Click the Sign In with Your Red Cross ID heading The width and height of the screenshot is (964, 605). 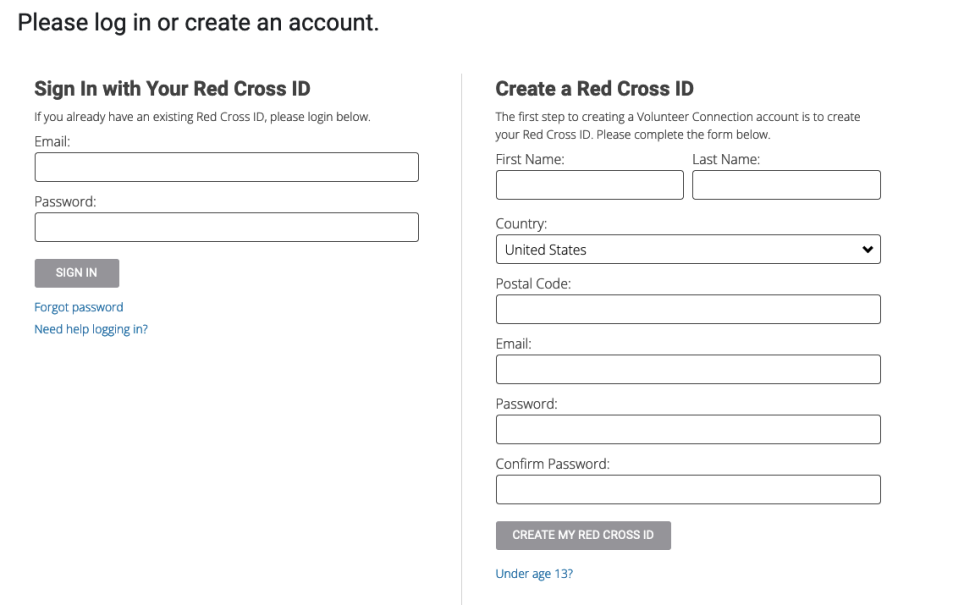(172, 90)
